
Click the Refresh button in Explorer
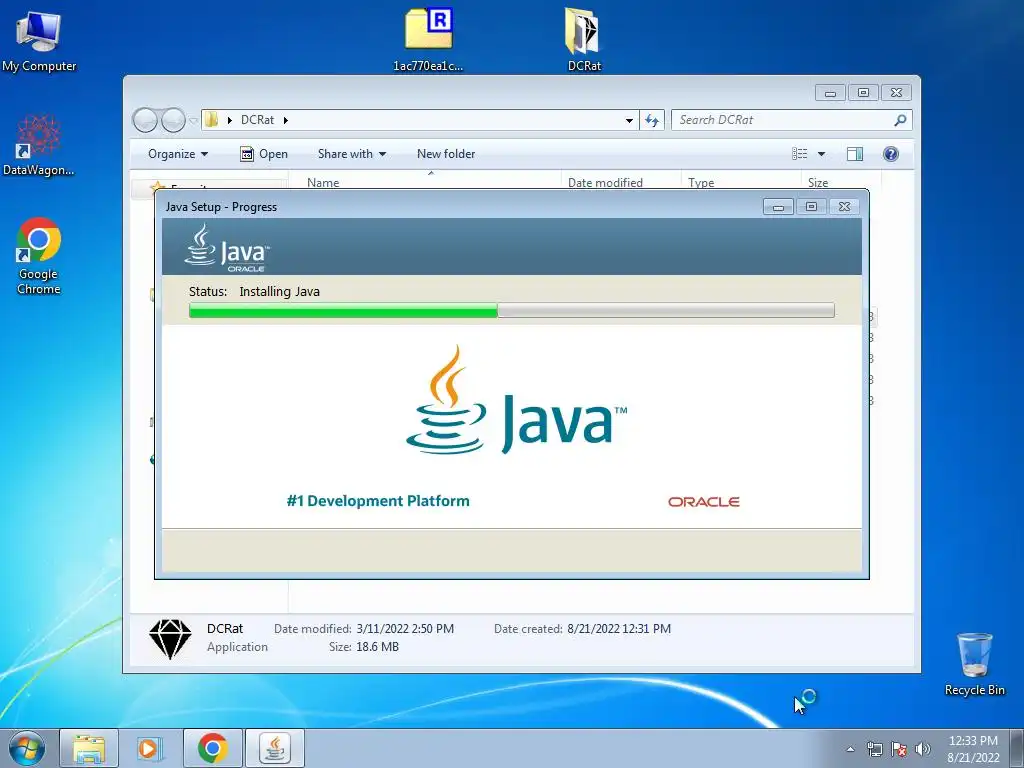[652, 120]
